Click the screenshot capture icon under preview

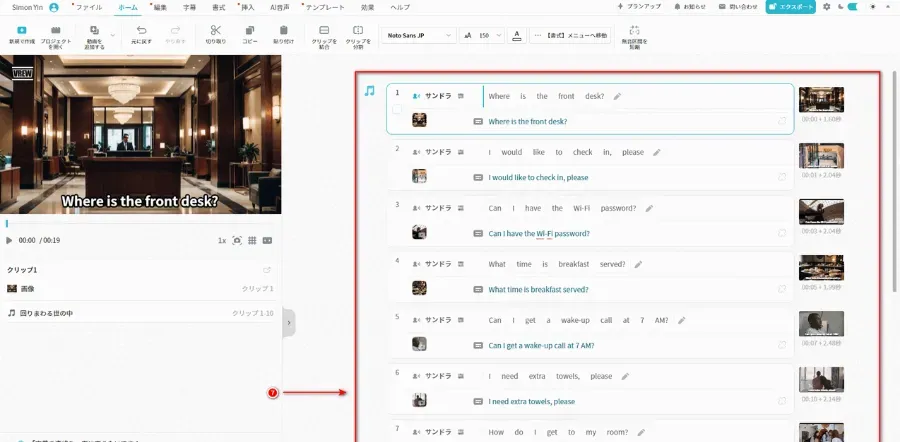click(x=237, y=241)
